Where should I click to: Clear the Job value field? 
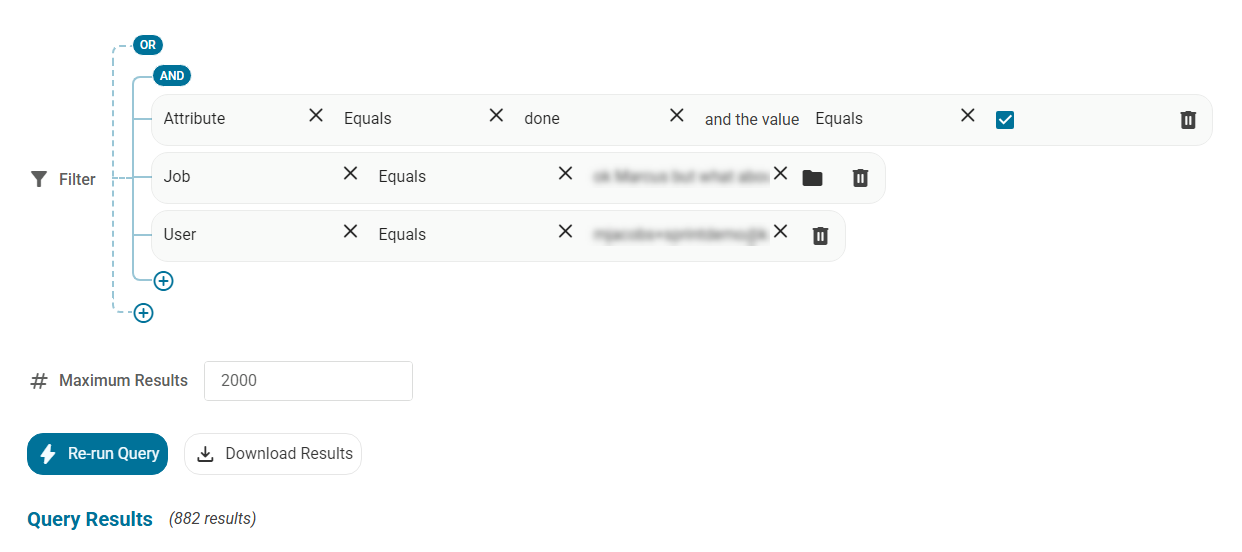tap(781, 174)
